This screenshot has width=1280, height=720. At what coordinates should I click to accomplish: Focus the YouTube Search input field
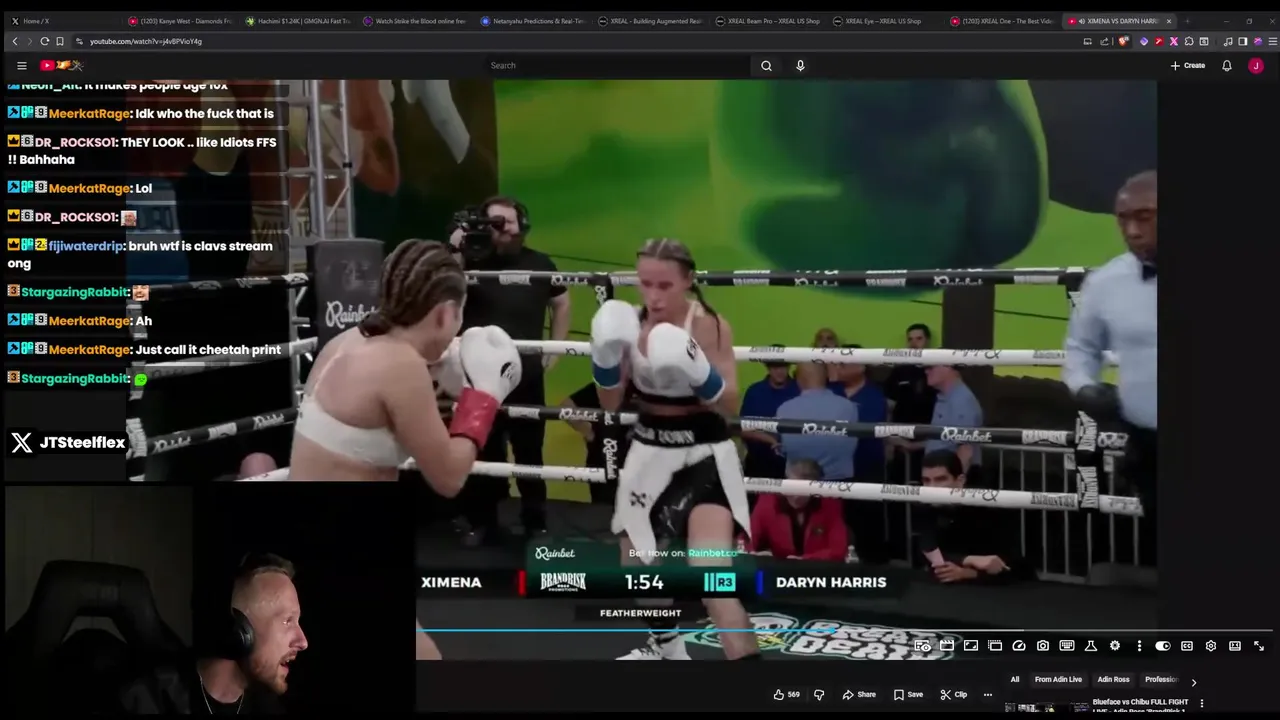[x=617, y=65]
